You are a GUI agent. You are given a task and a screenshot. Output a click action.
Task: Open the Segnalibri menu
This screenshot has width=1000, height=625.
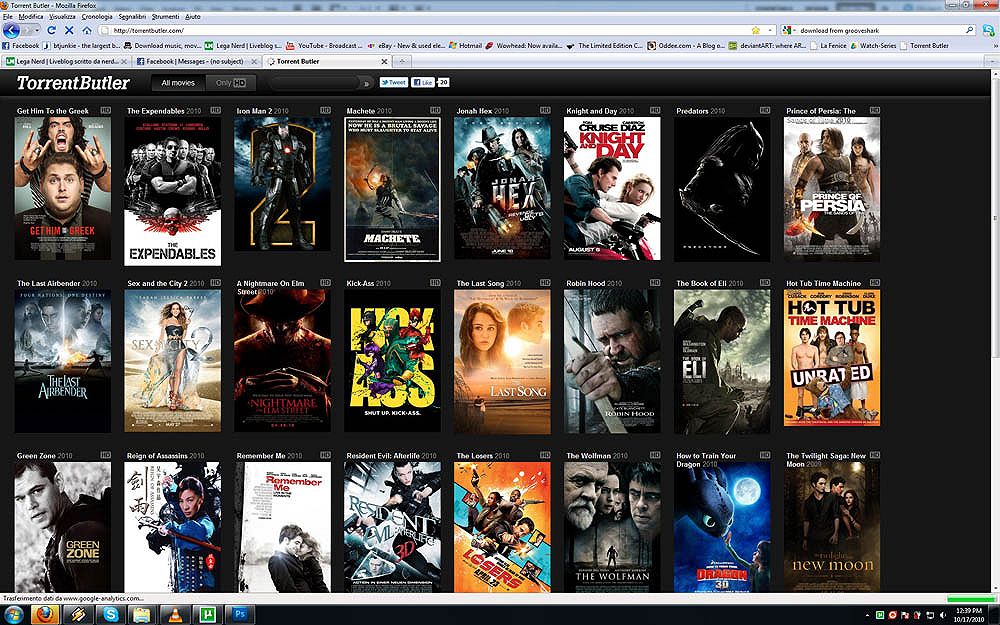pyautogui.click(x=132, y=17)
